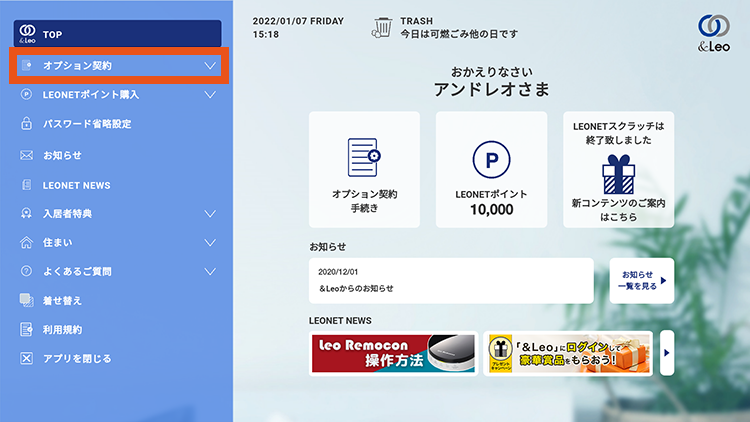Open the 2020/12/01 &Leoからのお知らせ notice
The height and width of the screenshot is (422, 750).
[x=451, y=280]
